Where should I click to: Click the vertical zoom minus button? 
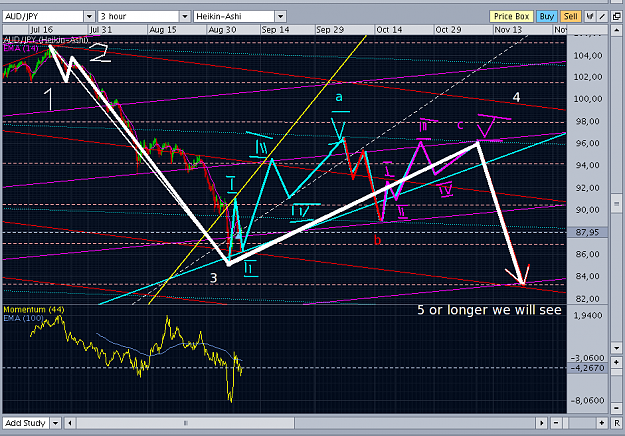[x=617, y=408]
